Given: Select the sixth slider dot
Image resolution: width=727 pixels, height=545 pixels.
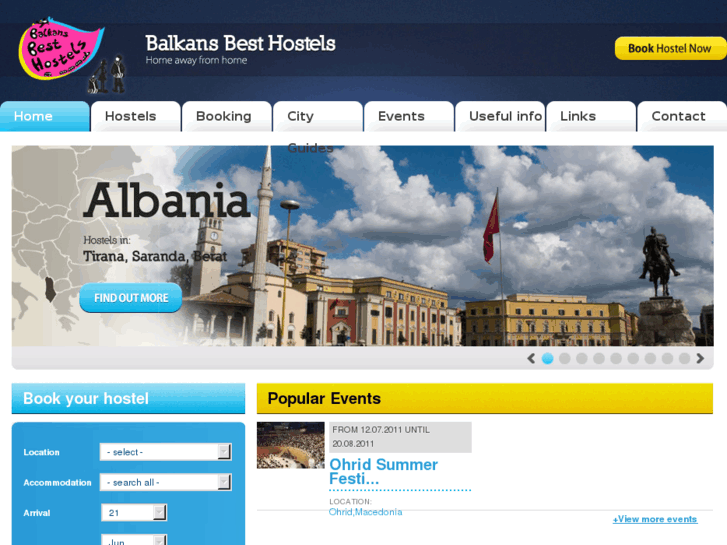Looking at the screenshot, I should click(633, 359).
